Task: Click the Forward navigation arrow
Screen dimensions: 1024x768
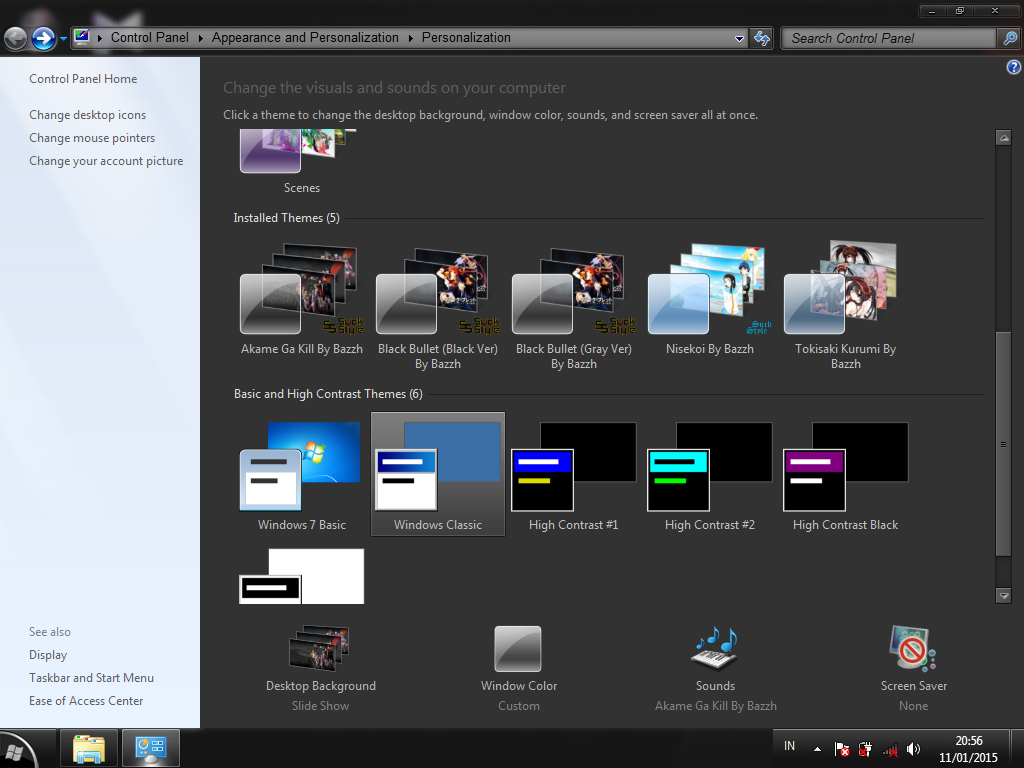Action: [x=43, y=39]
